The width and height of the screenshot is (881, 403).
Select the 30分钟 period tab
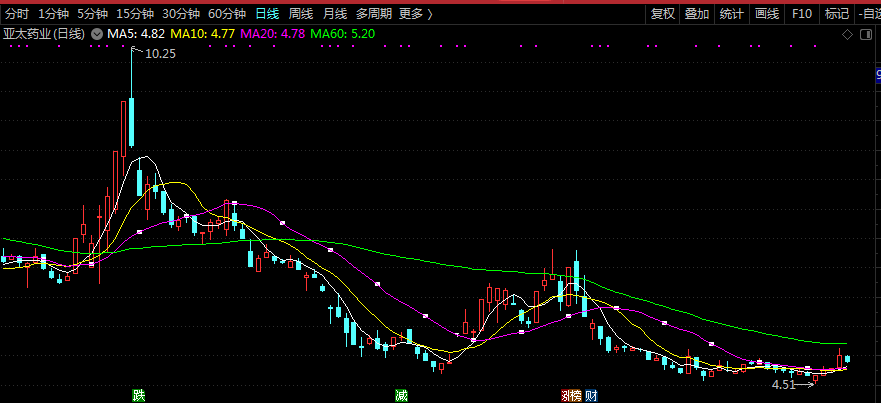pos(181,14)
